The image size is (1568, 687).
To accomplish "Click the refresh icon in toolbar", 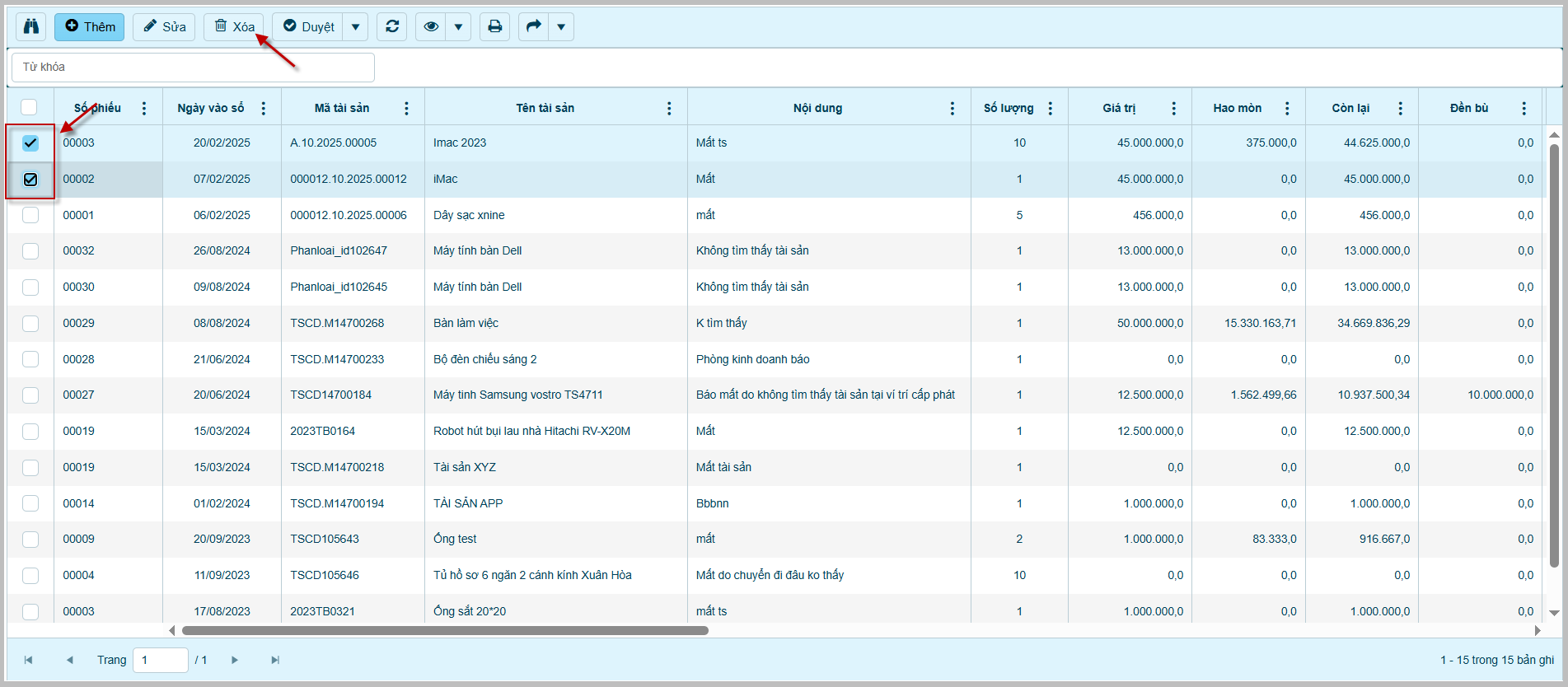I will click(x=392, y=26).
